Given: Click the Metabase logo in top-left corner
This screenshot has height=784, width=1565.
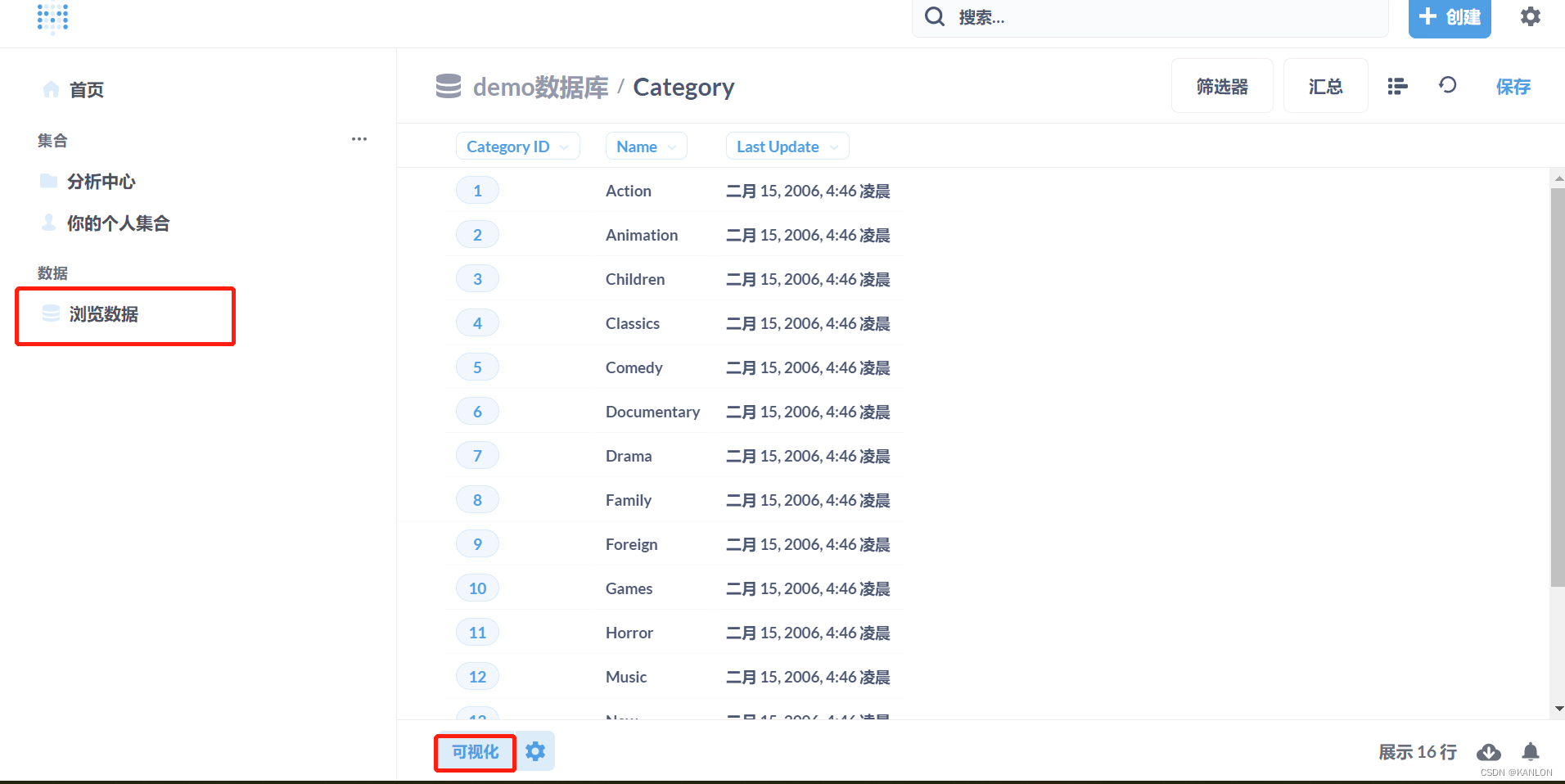Looking at the screenshot, I should click(52, 18).
